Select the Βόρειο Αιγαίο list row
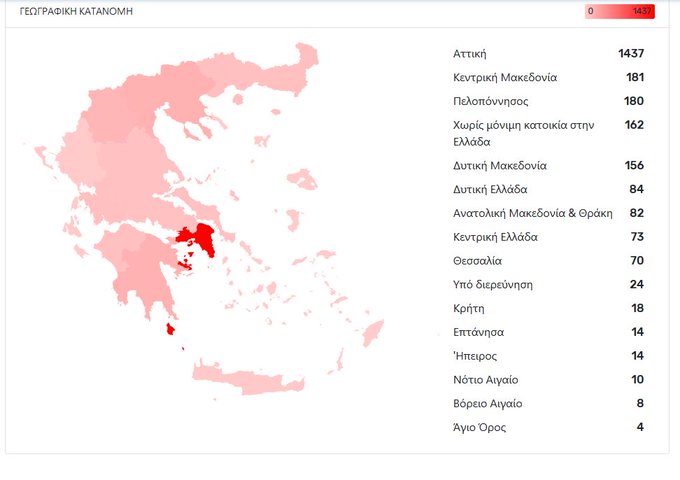 [548, 404]
